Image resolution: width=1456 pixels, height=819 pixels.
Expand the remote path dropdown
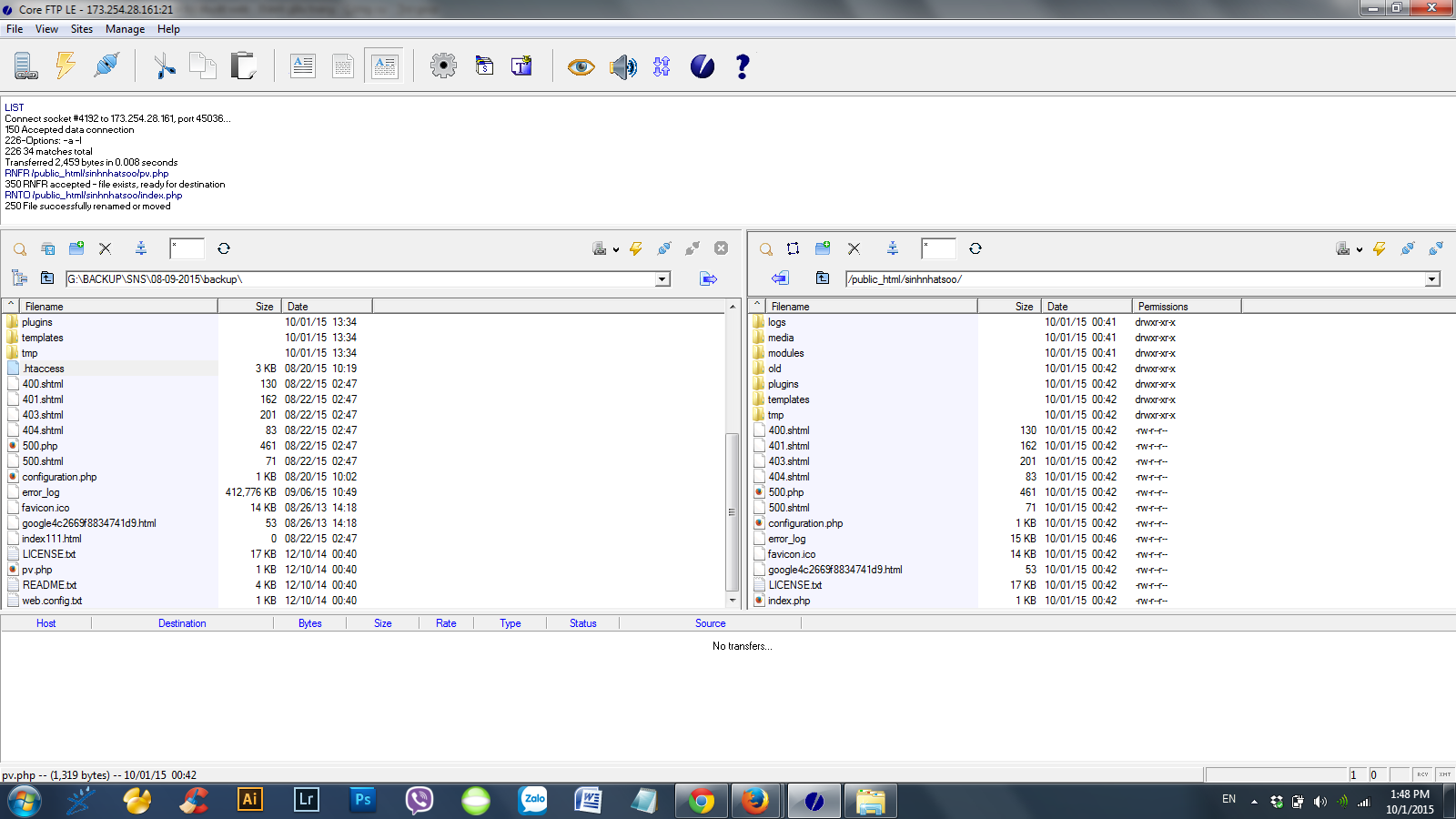pos(1432,279)
